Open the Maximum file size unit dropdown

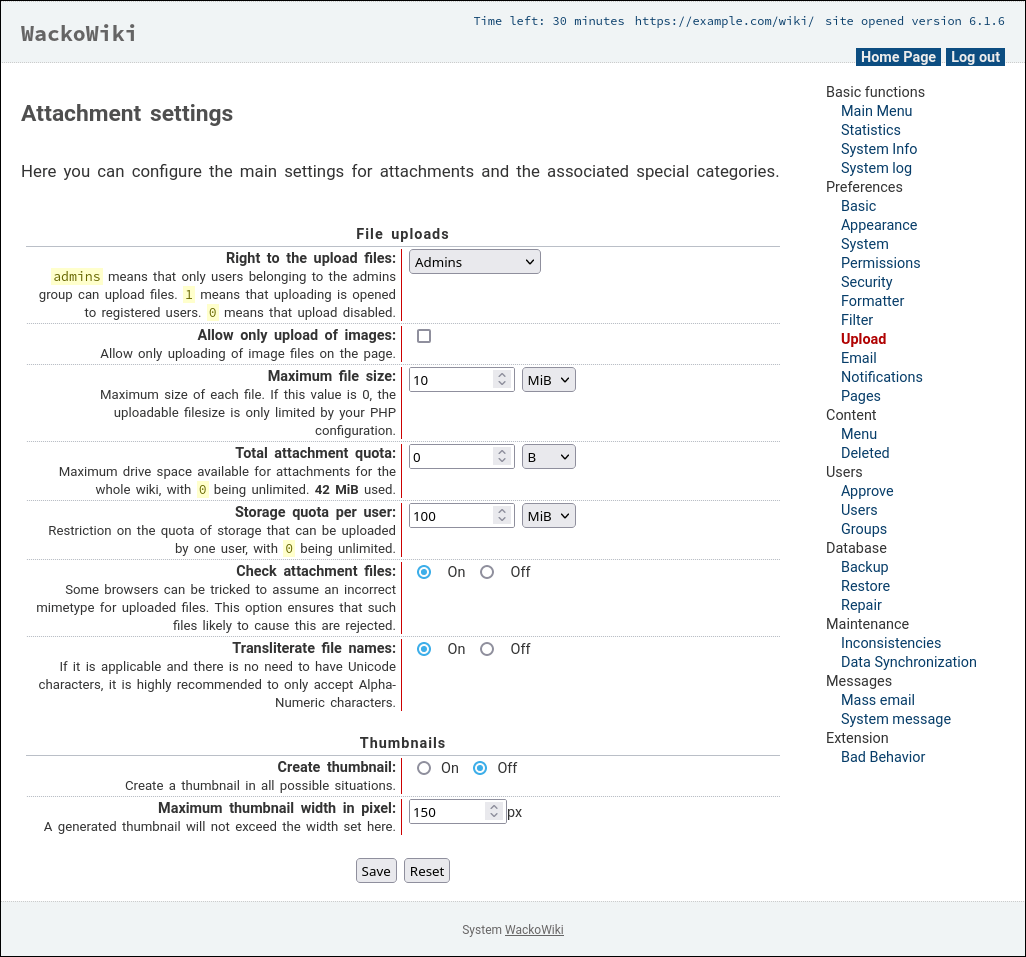pos(548,380)
